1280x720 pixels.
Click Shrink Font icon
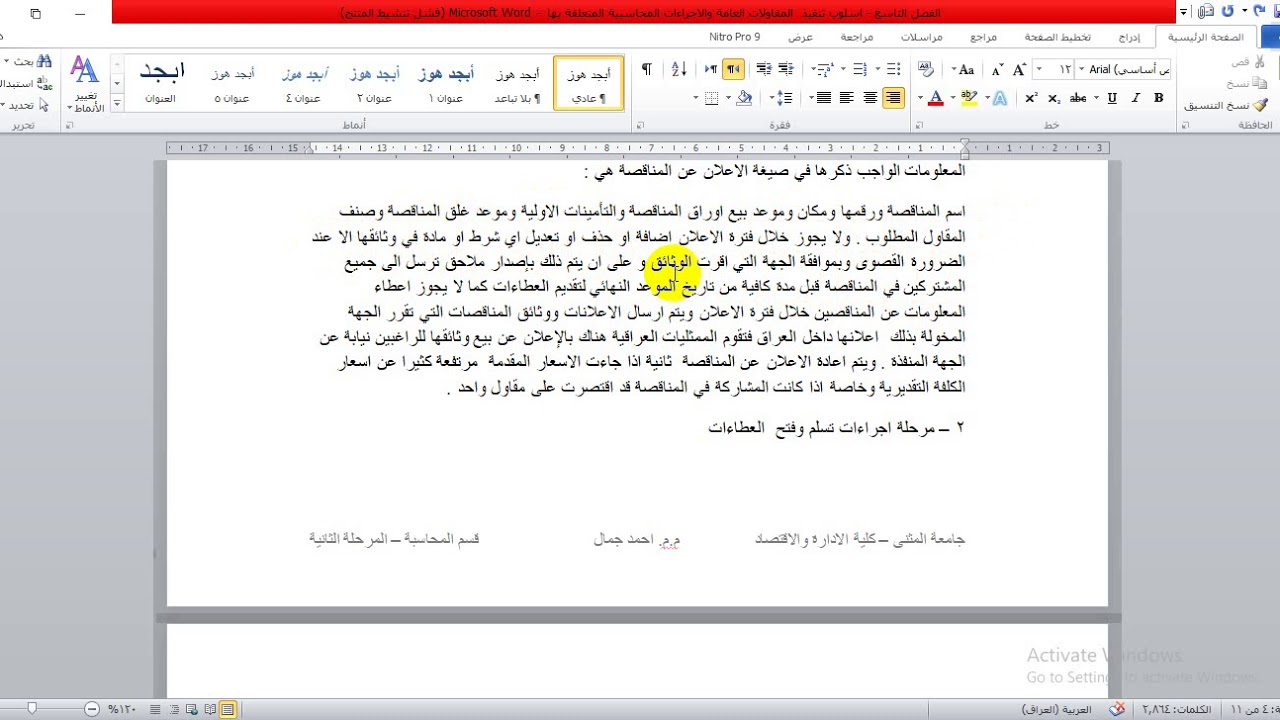coord(997,69)
